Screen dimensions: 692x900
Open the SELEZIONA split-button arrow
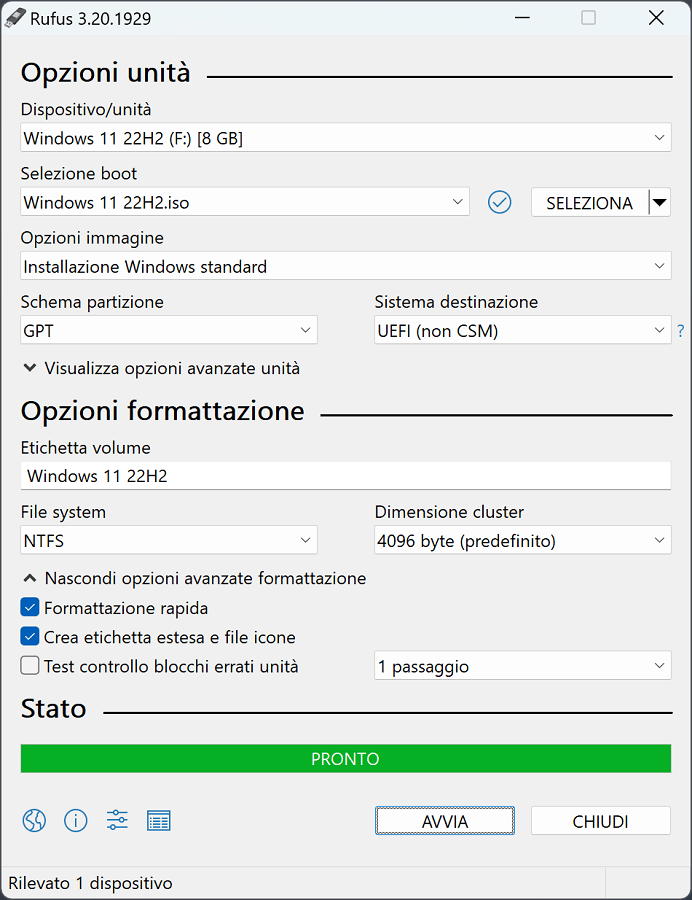[x=660, y=201]
